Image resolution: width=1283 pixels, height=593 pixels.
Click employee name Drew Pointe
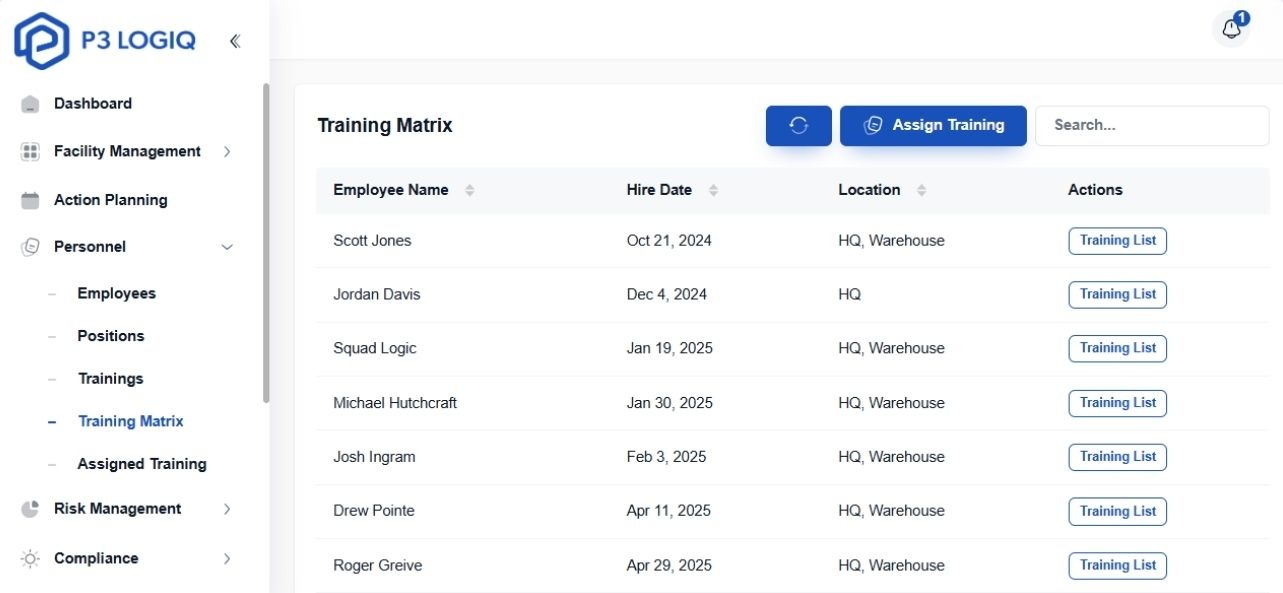(x=374, y=511)
